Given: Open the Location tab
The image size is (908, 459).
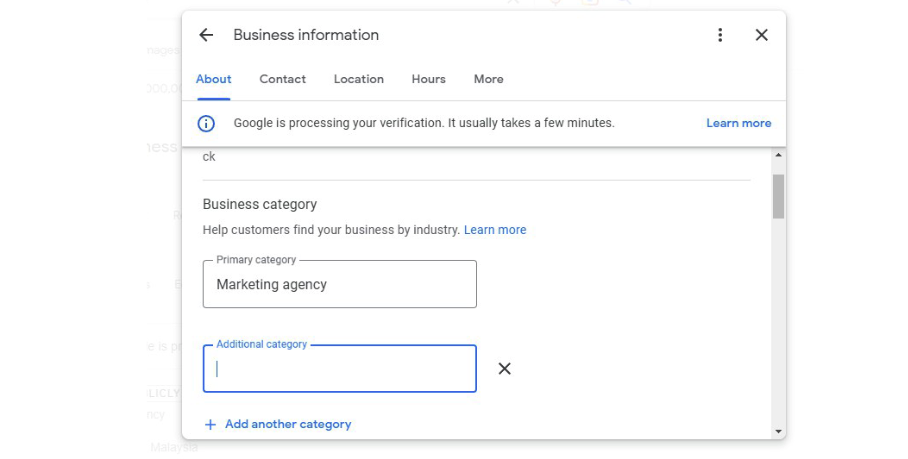Looking at the screenshot, I should click(359, 79).
